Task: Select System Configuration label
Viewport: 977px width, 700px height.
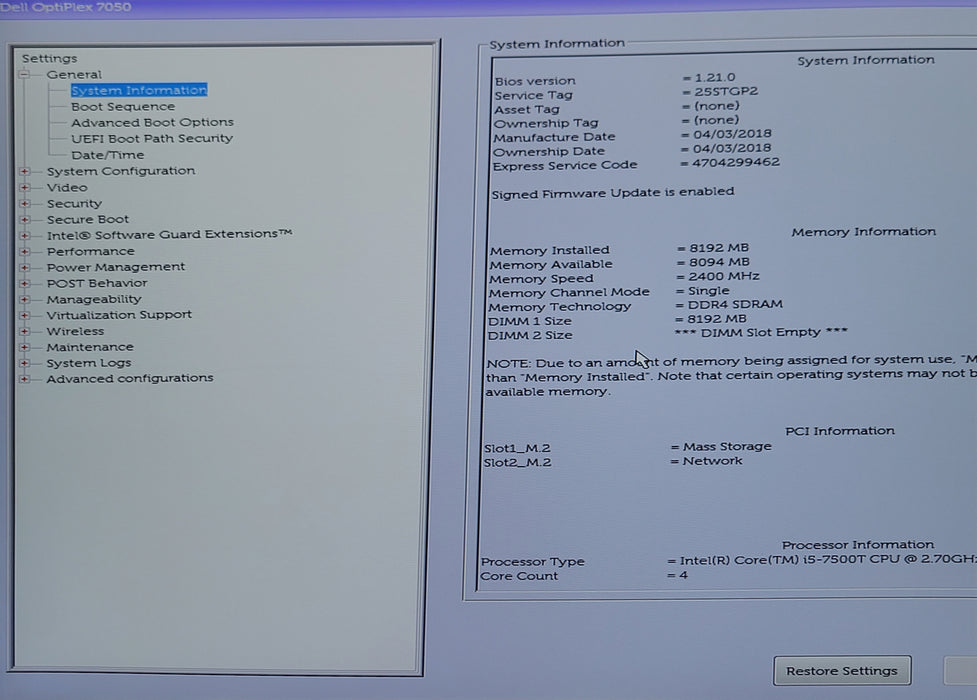Action: [121, 171]
